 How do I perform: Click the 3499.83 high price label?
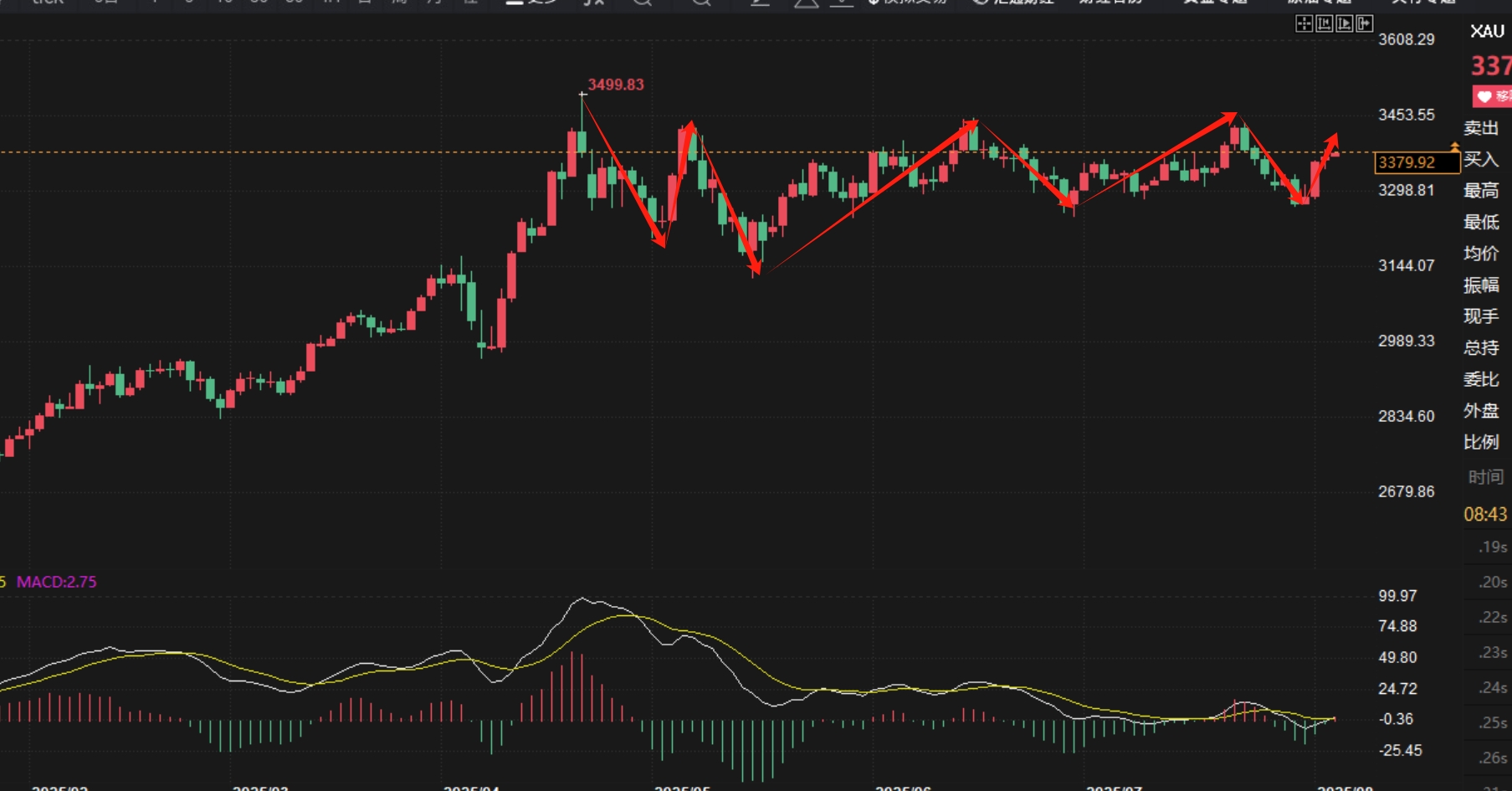pos(616,85)
